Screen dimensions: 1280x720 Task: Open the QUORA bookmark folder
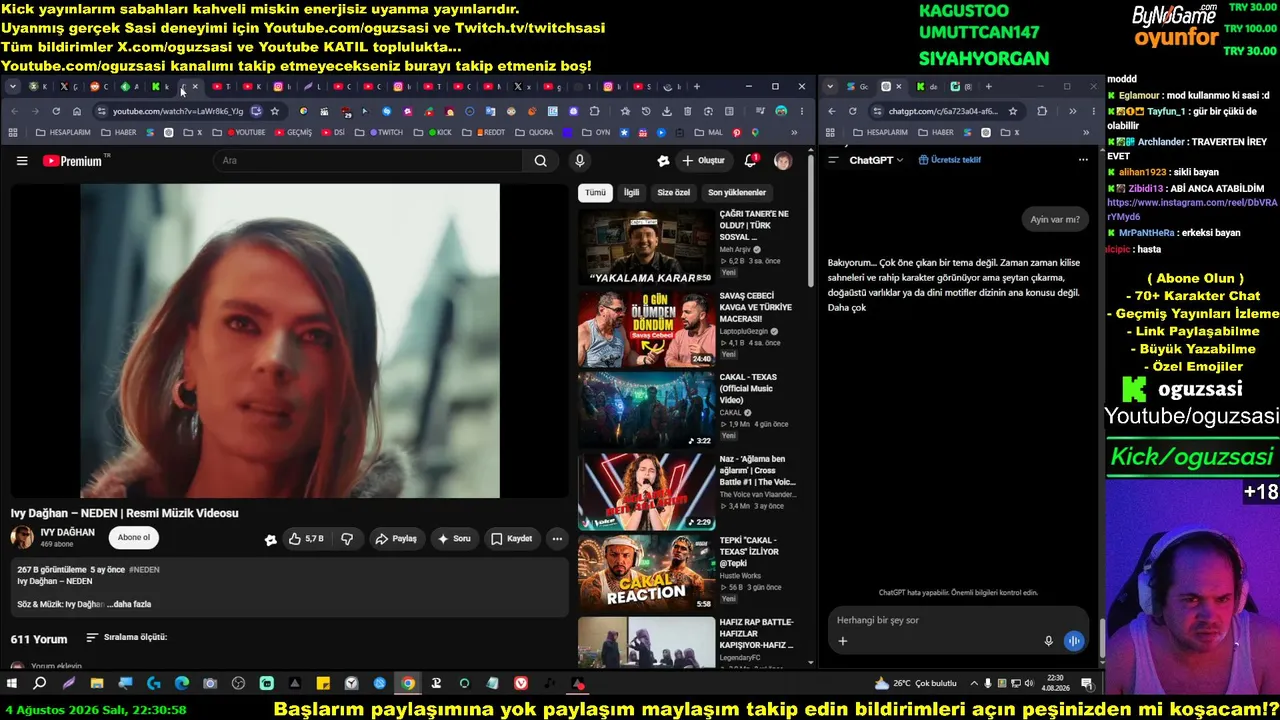coord(534,132)
